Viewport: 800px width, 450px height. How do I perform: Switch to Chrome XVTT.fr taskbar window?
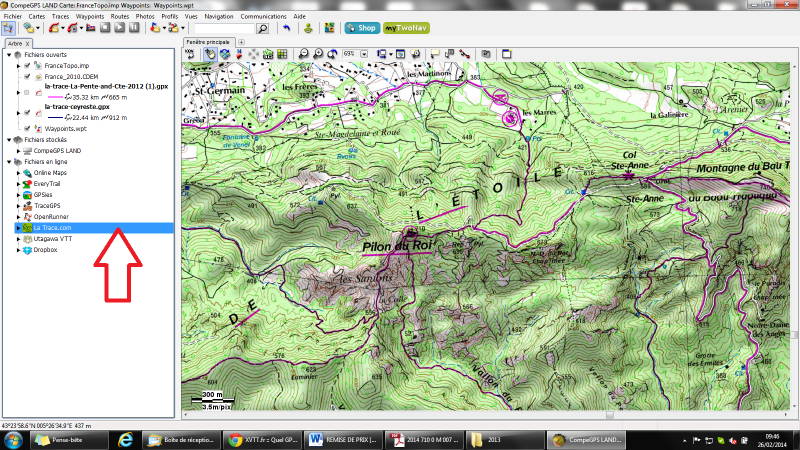coord(262,440)
